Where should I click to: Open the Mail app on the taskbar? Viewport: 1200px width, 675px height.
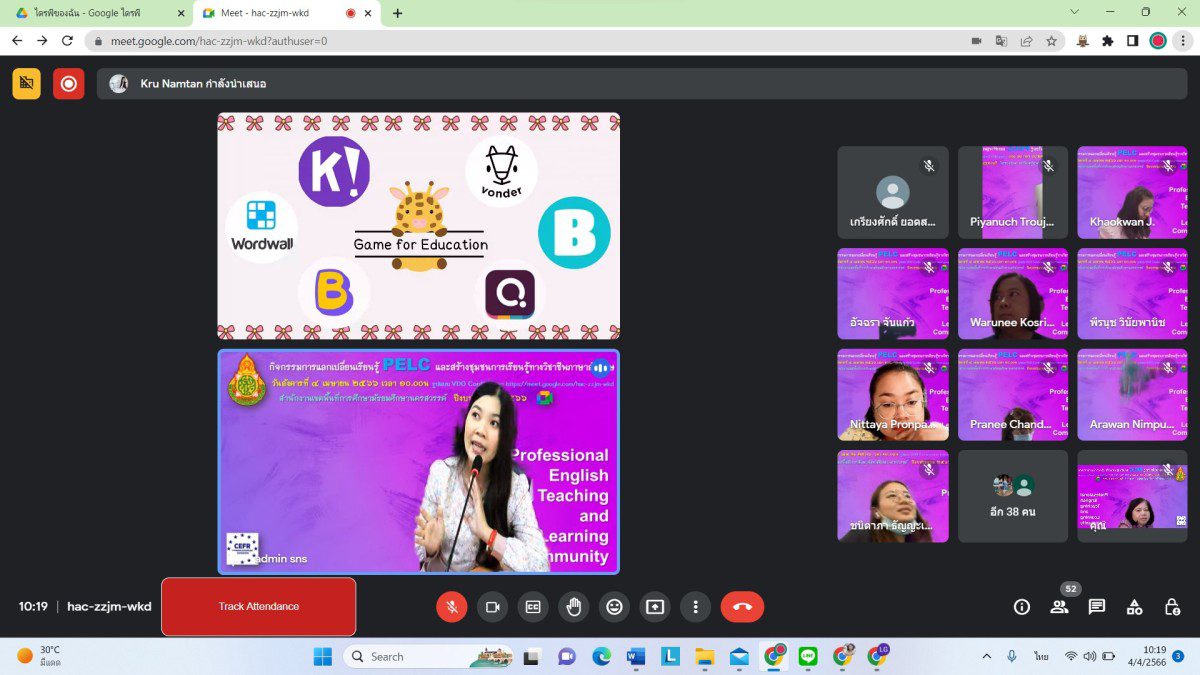(739, 656)
